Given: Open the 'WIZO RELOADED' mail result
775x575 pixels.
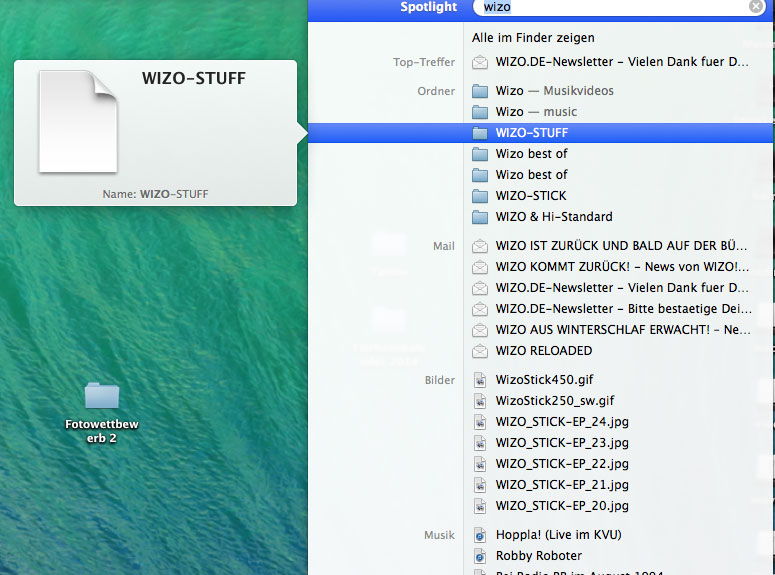Looking at the screenshot, I should pyautogui.click(x=544, y=351).
